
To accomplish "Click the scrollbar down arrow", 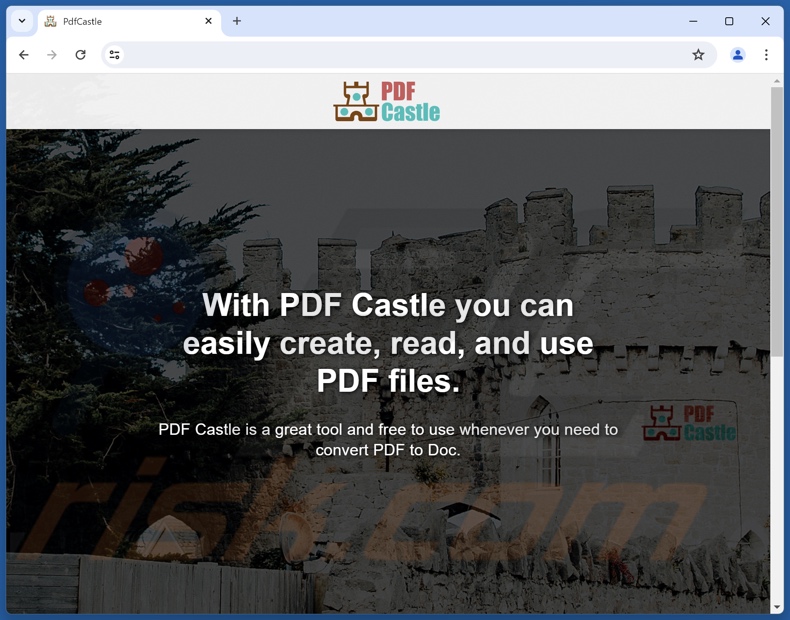I will click(777, 607).
